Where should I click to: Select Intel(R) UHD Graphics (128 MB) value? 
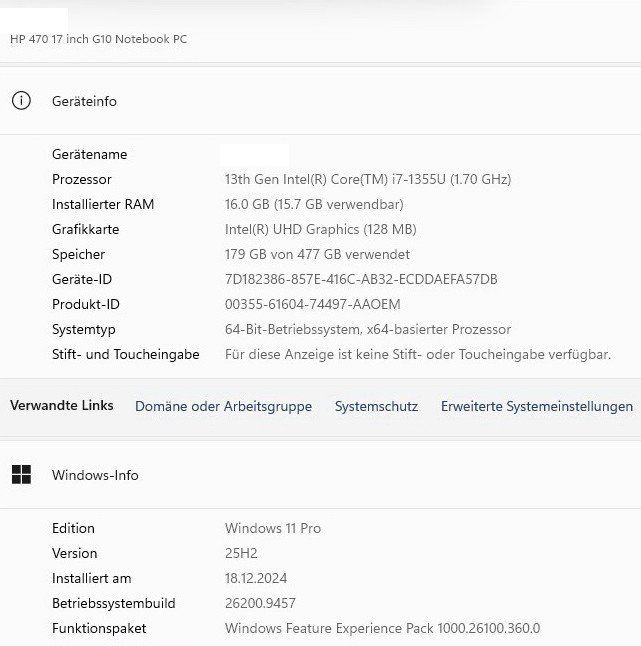320,229
